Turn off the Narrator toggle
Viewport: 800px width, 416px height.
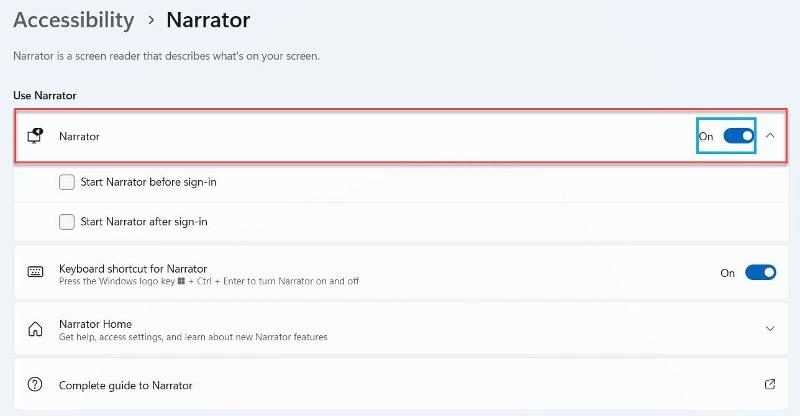738,136
